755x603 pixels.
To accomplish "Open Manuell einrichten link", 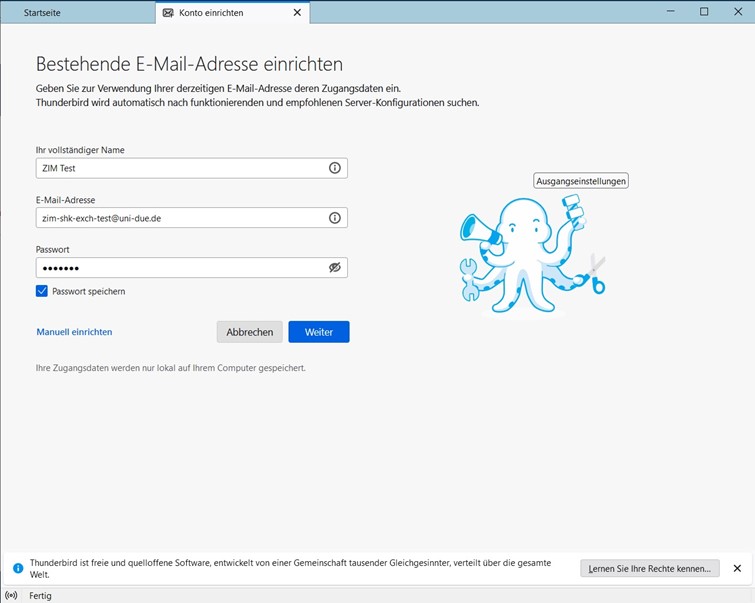I will coord(74,332).
